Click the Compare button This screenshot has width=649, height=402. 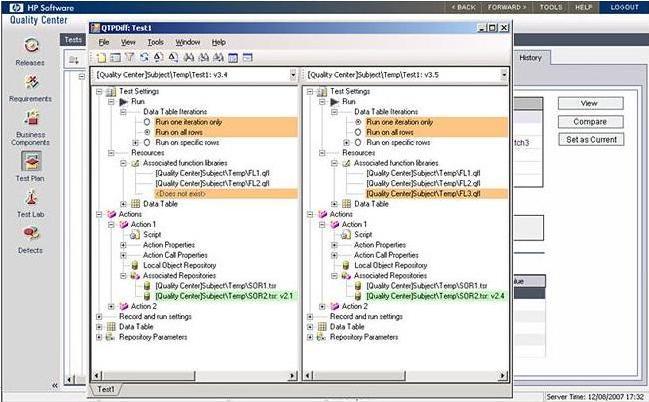pos(590,122)
